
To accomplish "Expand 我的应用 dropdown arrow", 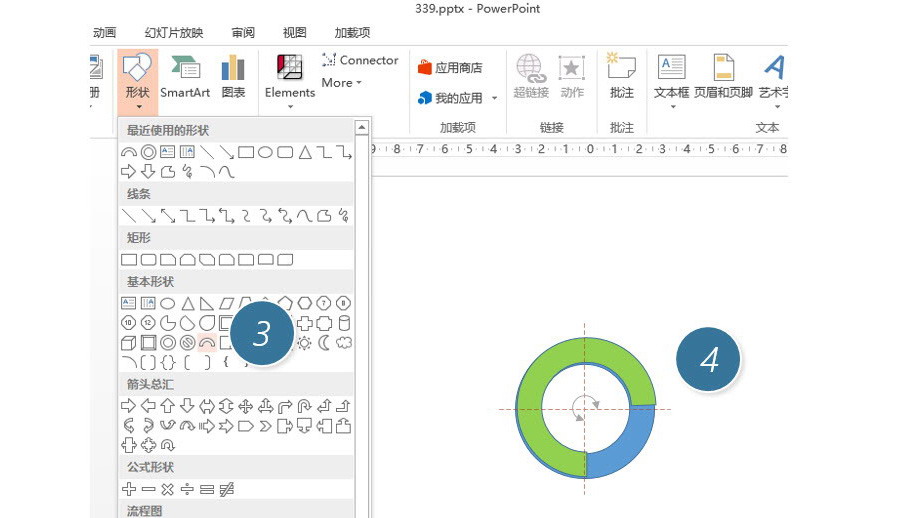I will [494, 98].
